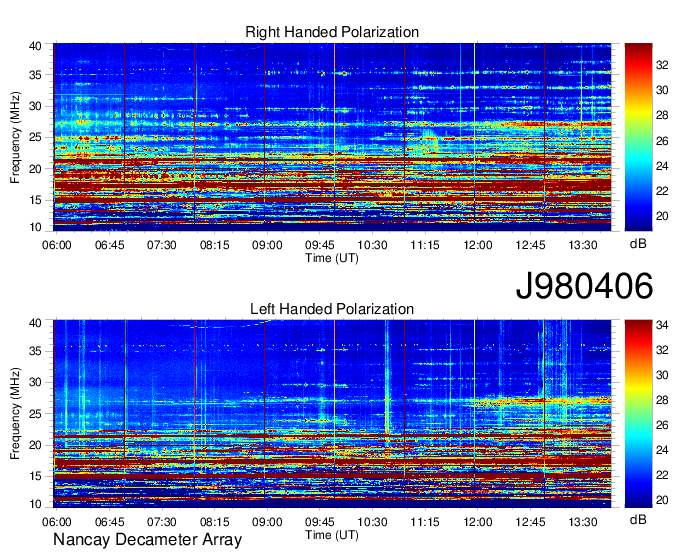The image size is (680, 552).
Task: Click 10:30 tick on right-handed plot time axis
Action: point(373,245)
